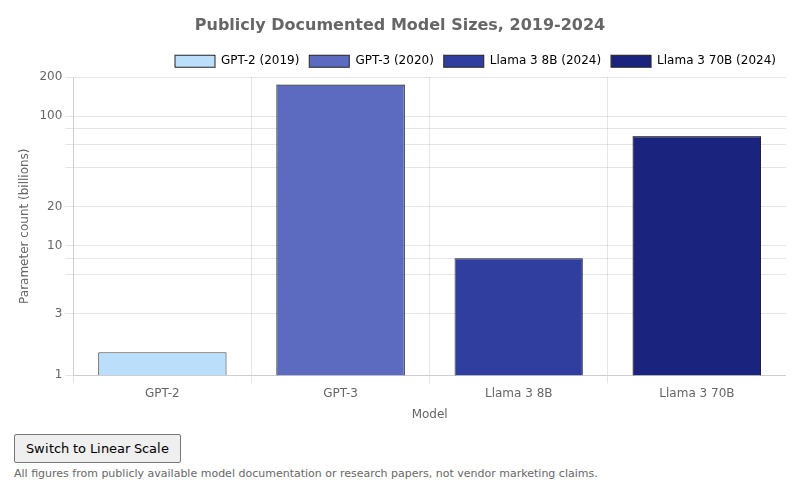Click the Llama 3 70B (2024) legend label
The height and width of the screenshot is (502, 800).
click(x=716, y=60)
